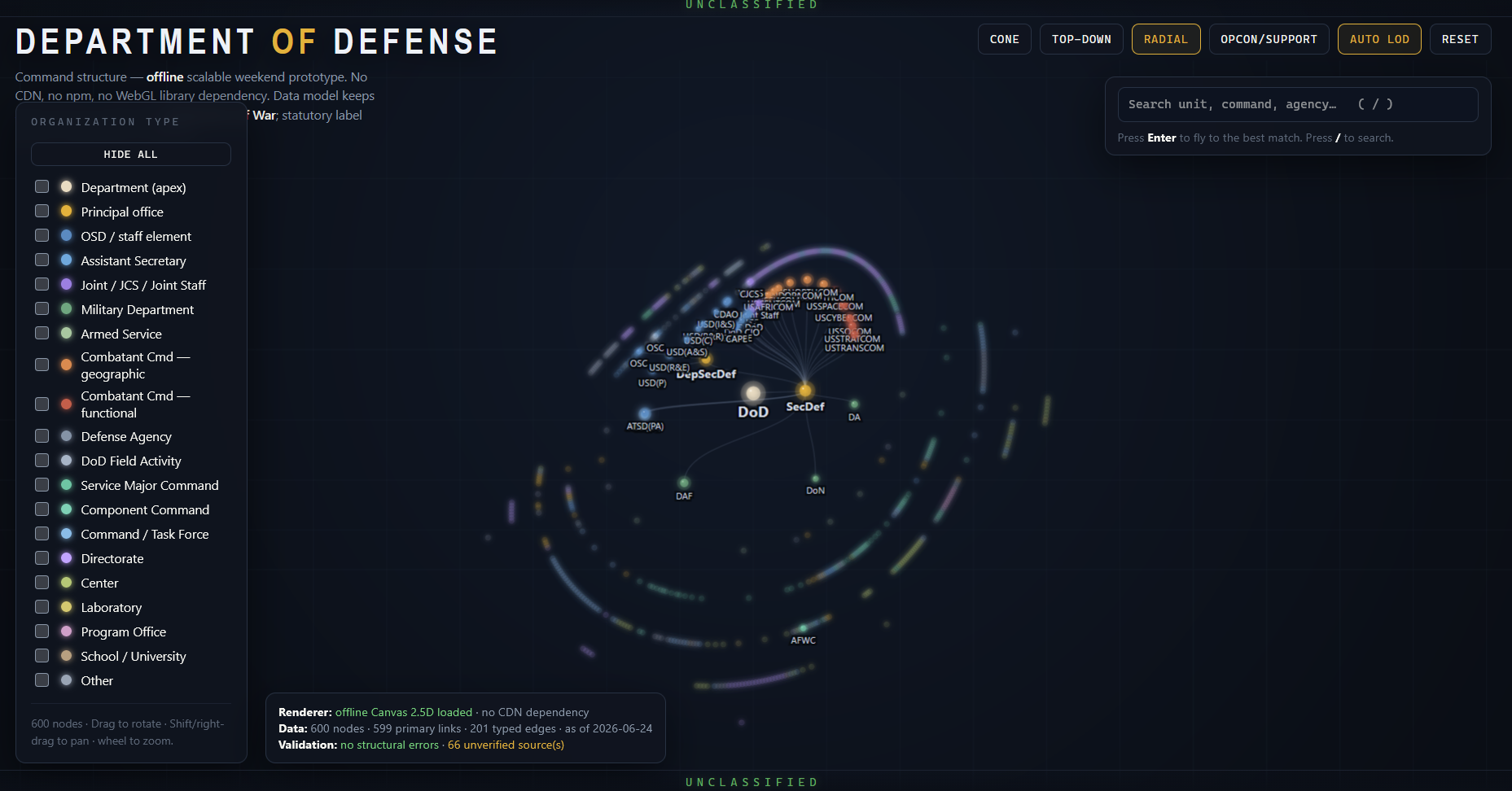Screen dimensions: 1512x791
Task: Select the DoN node
Action: [x=815, y=479]
